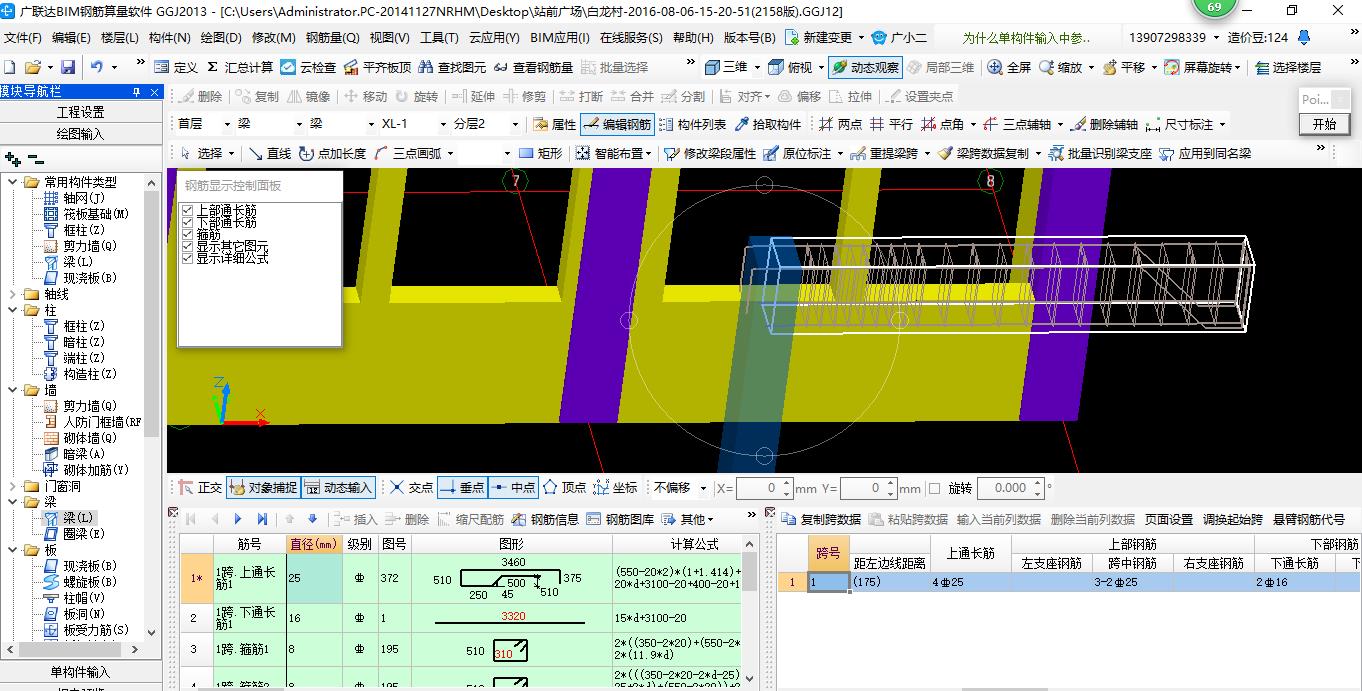
Task: Click the 单构件输入 button
Action: 80,672
